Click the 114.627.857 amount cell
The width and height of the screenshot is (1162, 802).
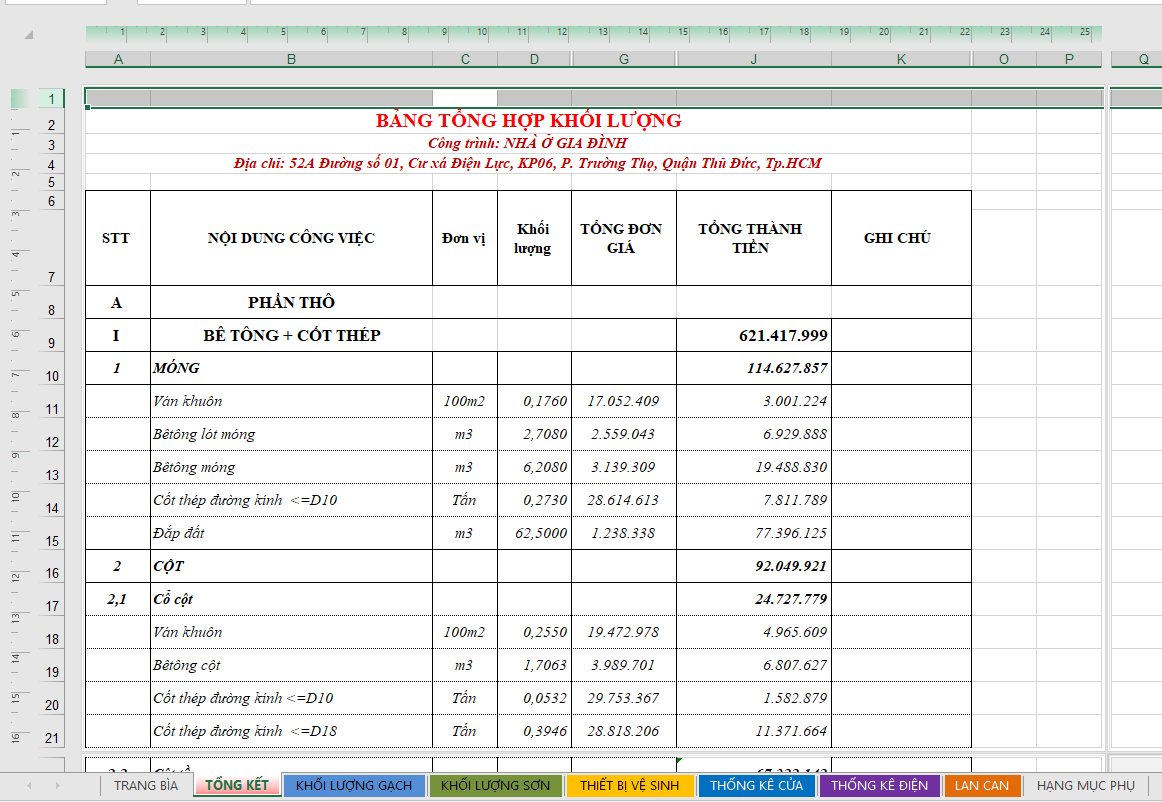754,368
